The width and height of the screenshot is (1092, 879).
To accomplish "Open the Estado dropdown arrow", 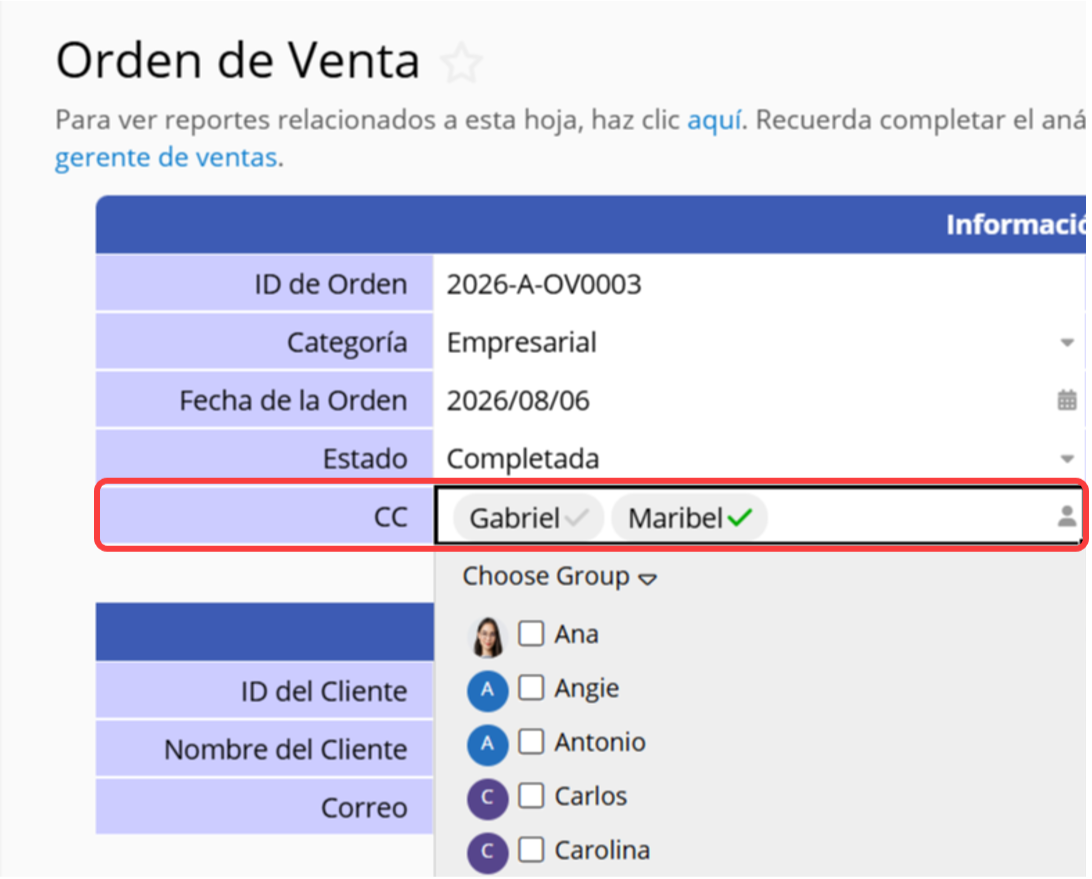I will (1066, 459).
